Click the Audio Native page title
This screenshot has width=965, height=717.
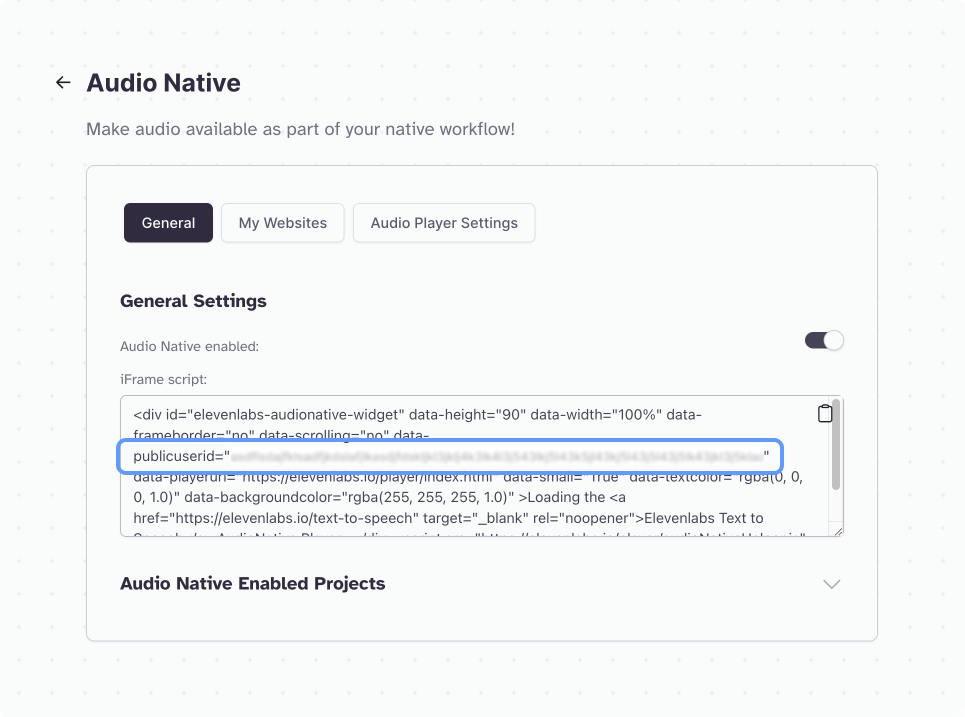pos(163,83)
